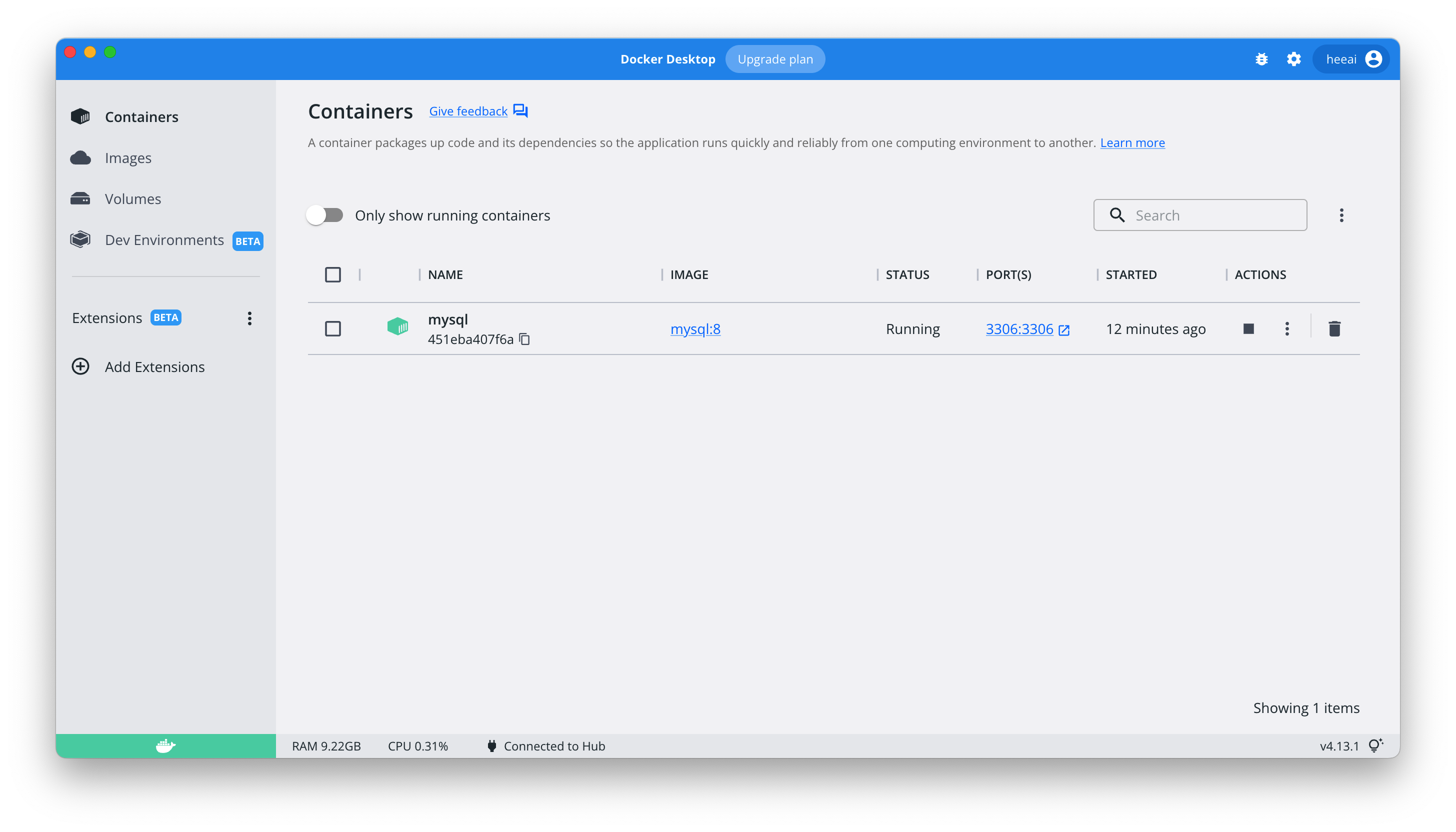Open the table options kebab menu

coord(1341,215)
